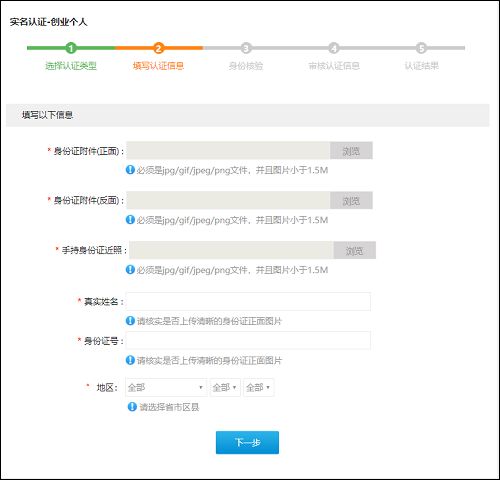Click step 1 circle 选择认证类型
Screen dimensions: 500x480
click(x=71, y=48)
